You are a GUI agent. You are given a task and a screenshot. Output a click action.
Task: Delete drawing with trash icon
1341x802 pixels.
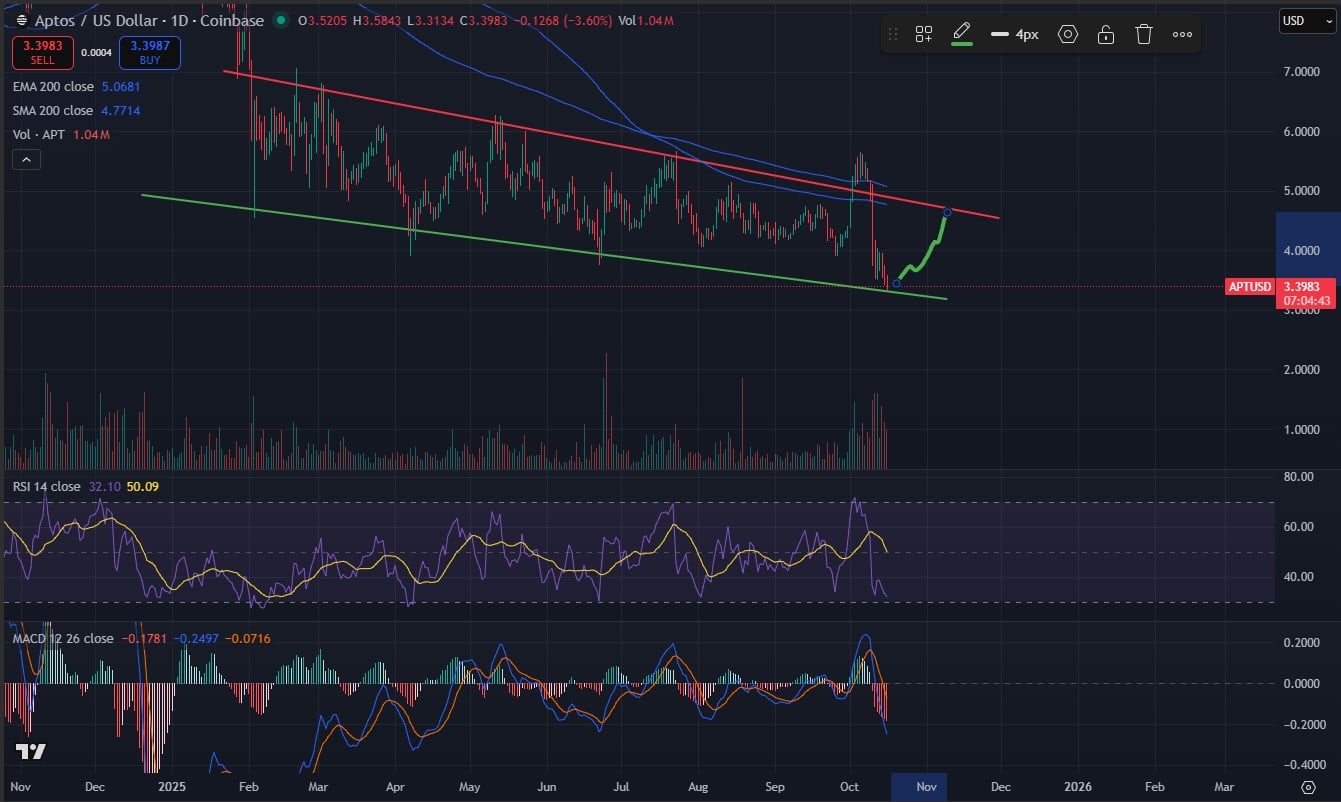click(x=1144, y=34)
